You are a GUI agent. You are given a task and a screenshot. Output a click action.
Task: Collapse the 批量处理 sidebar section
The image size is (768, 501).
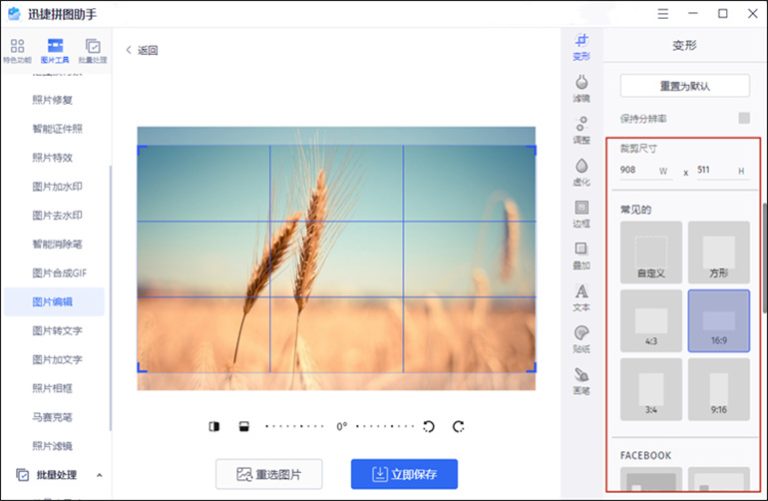point(99,475)
